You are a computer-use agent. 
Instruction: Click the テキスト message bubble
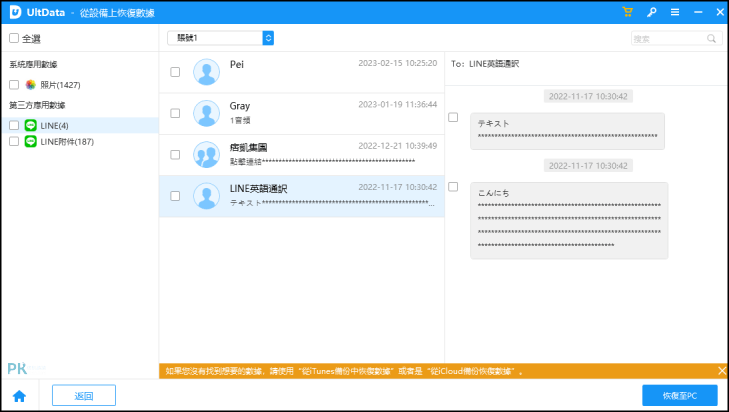point(567,131)
